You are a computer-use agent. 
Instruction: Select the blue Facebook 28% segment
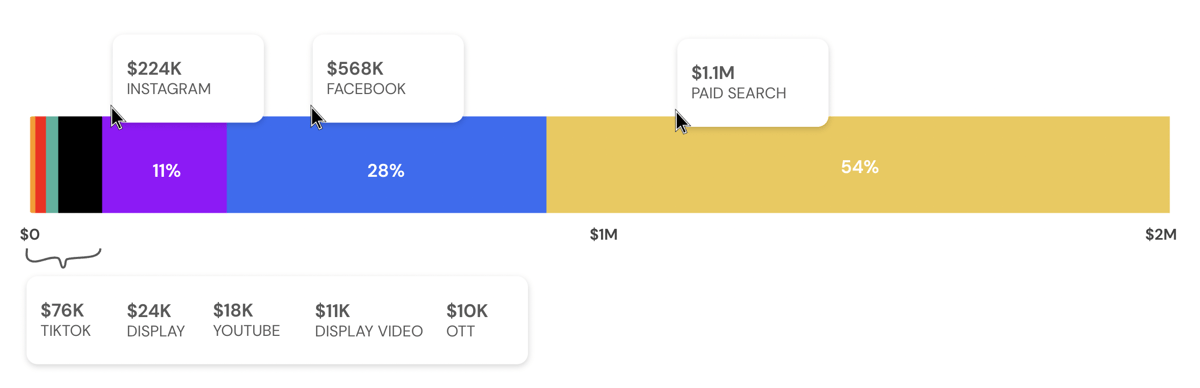click(386, 165)
